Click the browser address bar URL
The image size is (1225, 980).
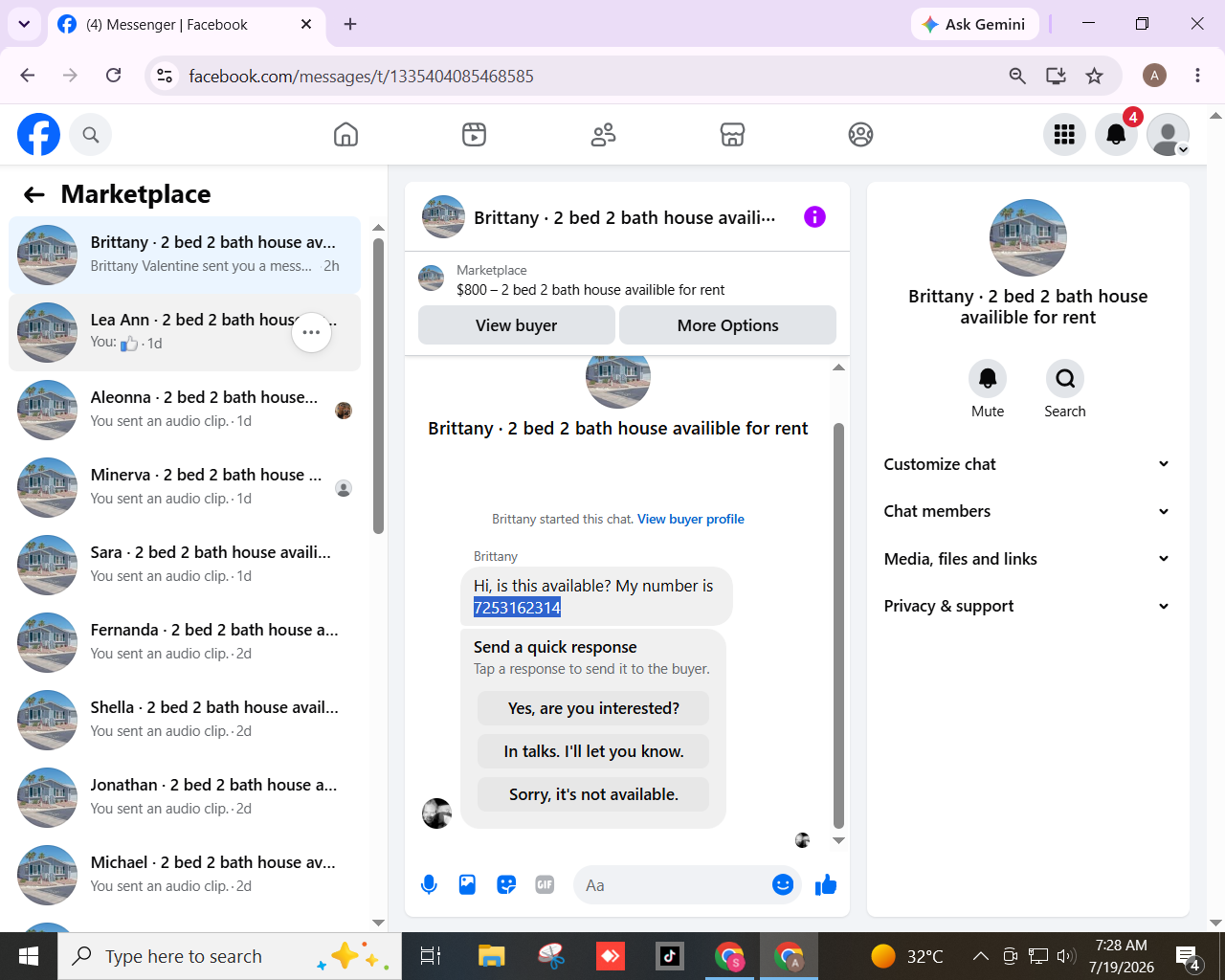click(361, 76)
